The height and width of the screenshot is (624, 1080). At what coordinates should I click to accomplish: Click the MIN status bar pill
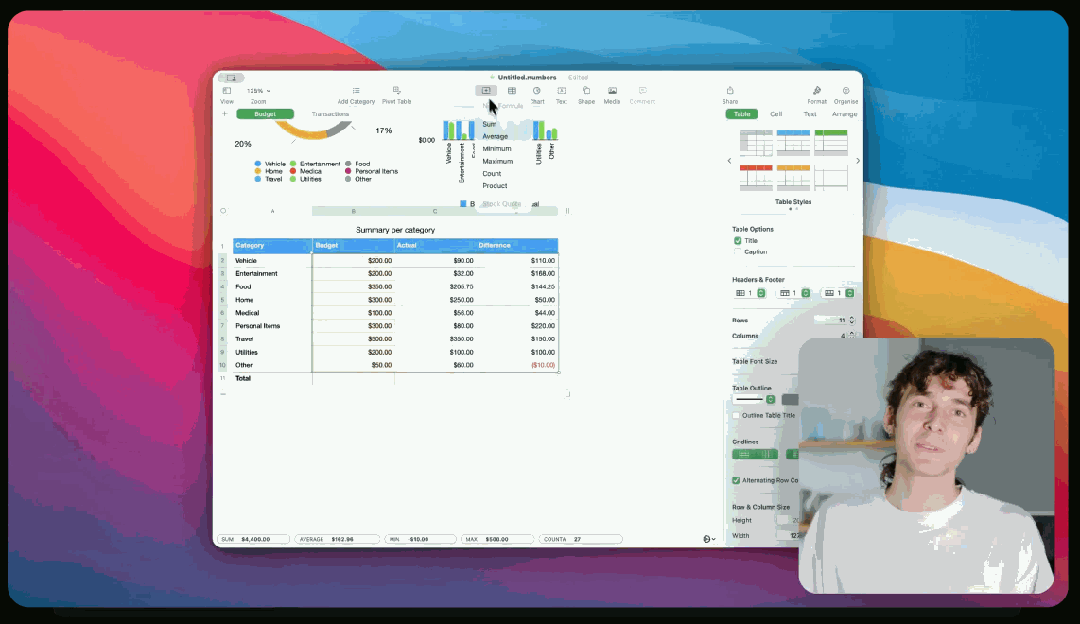[x=419, y=539]
